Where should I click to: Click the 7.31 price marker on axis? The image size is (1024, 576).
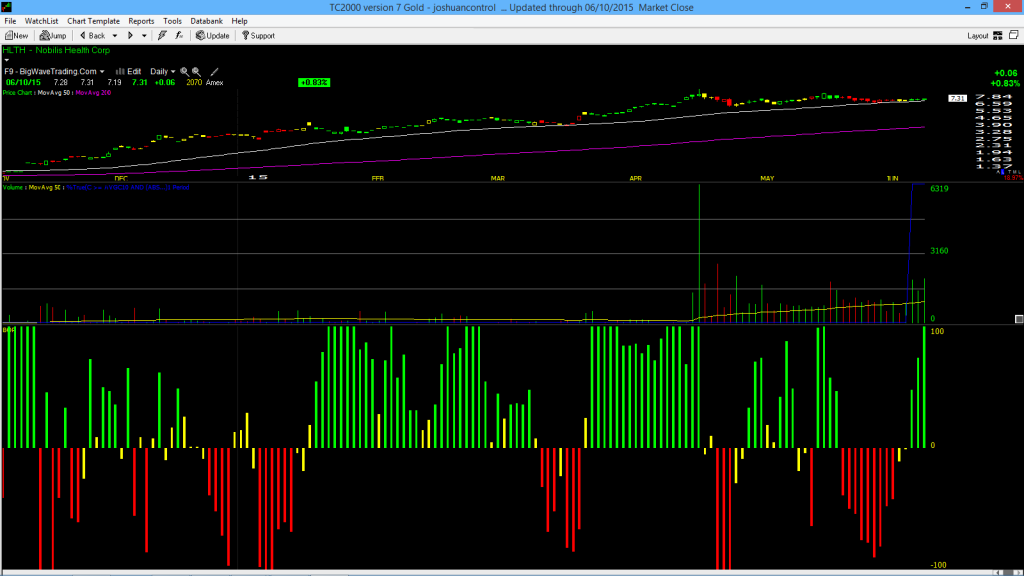[957, 99]
